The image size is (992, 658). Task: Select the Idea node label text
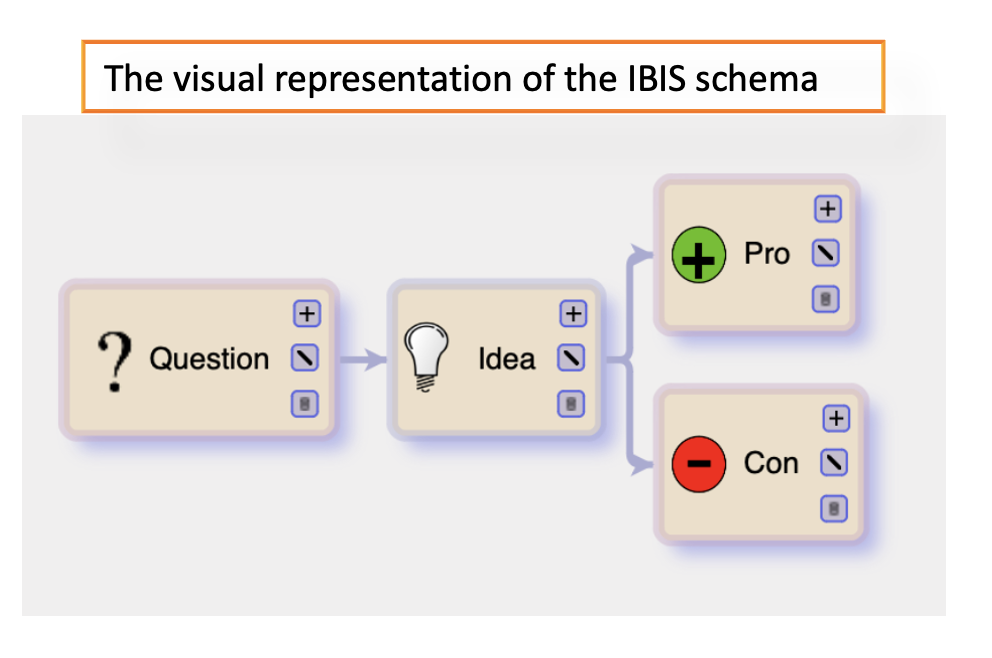click(506, 359)
